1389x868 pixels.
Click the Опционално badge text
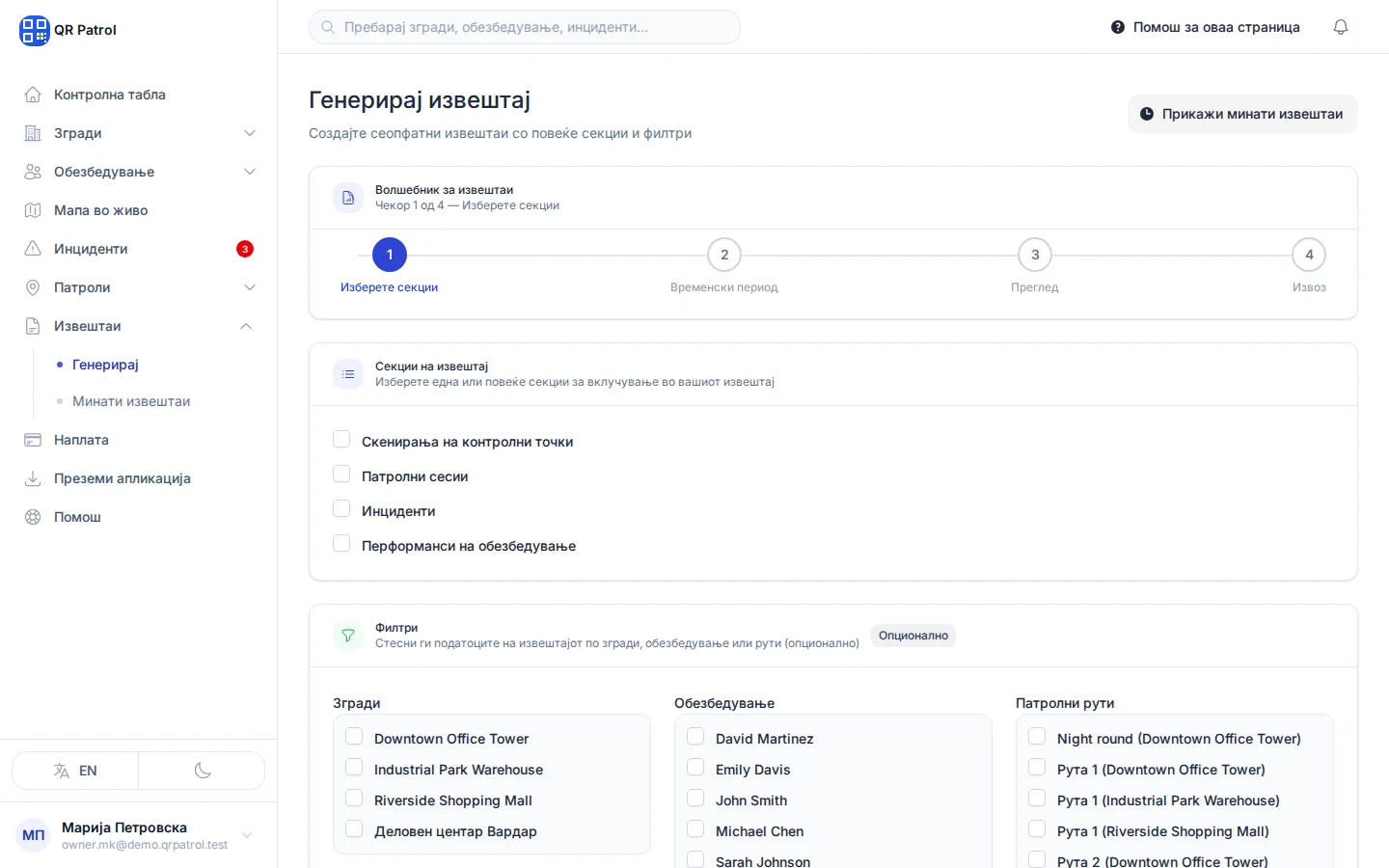point(913,636)
